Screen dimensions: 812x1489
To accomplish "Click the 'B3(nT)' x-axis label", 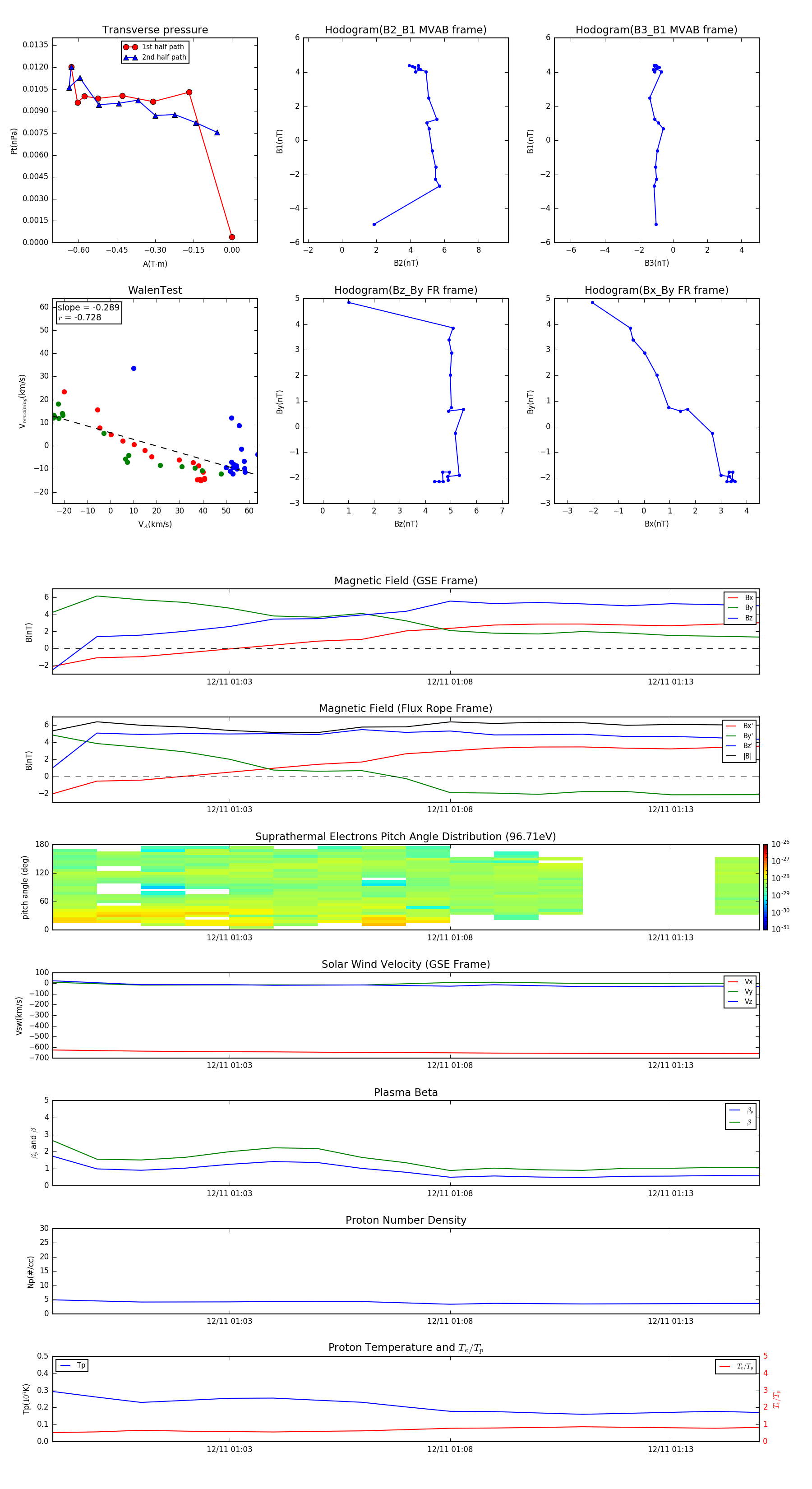I will (x=656, y=264).
